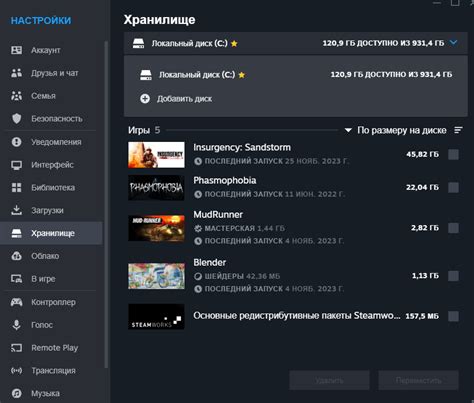Screen dimensions: 474x403
Task: Open the Безопасность section label
Action: coord(57,119)
